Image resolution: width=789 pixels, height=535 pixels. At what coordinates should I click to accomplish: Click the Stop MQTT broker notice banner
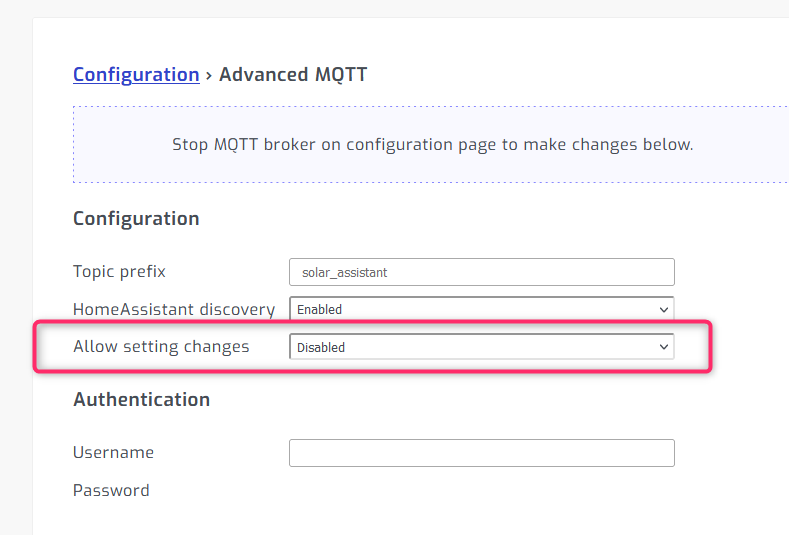(432, 144)
